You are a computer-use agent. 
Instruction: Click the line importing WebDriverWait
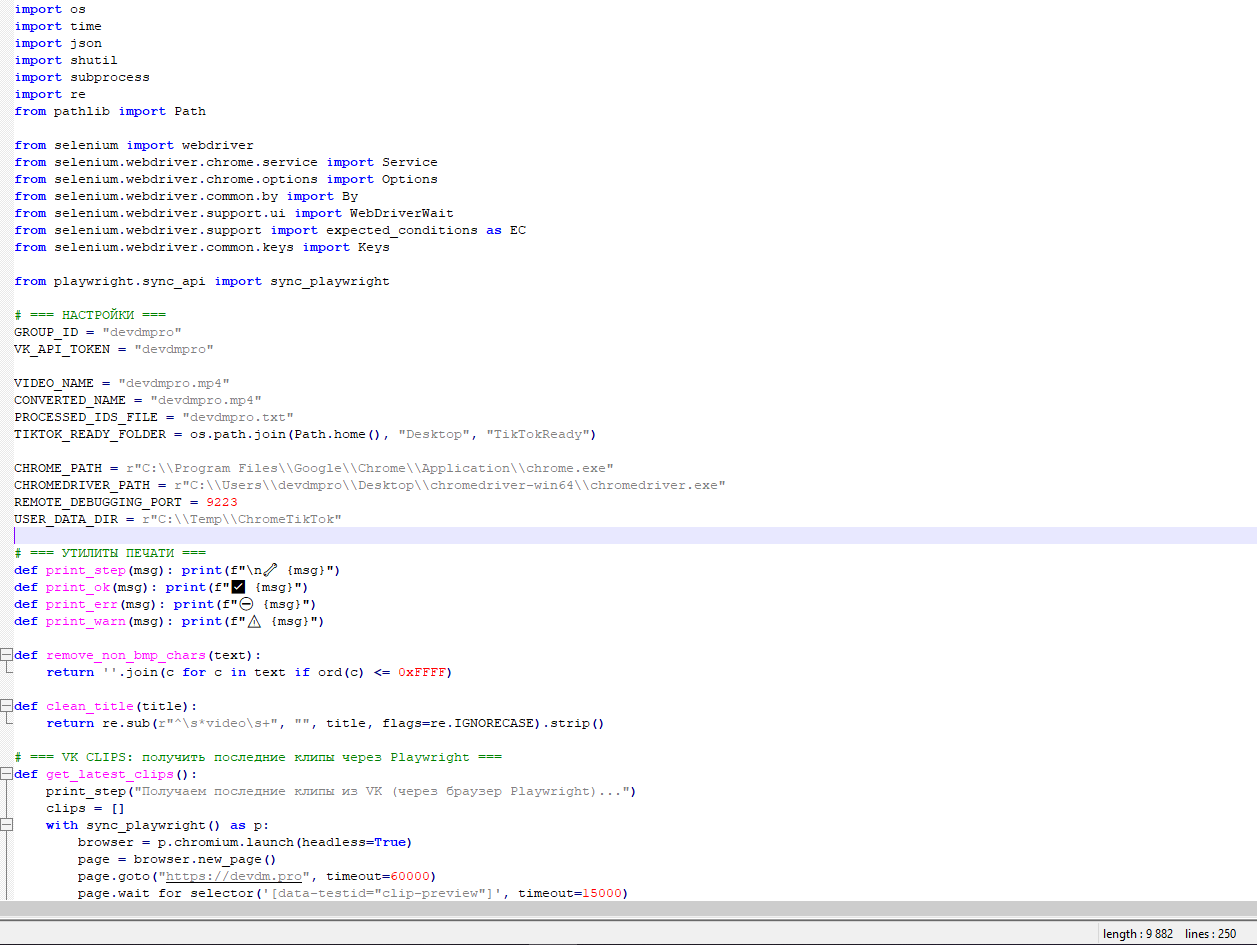(234, 213)
